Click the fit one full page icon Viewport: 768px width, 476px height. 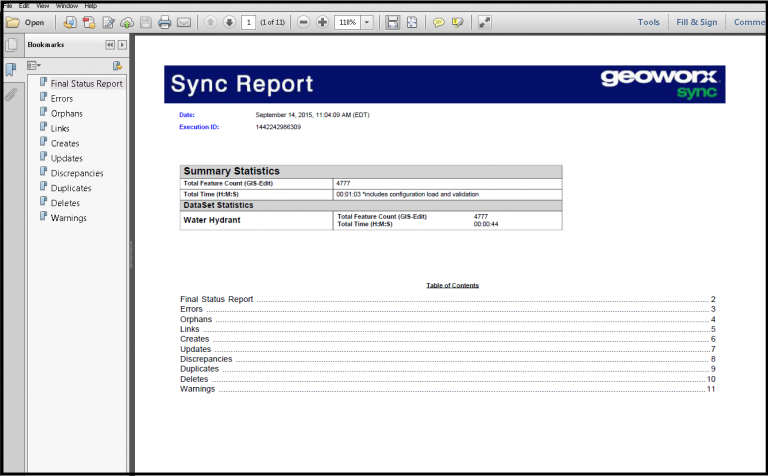tap(412, 23)
